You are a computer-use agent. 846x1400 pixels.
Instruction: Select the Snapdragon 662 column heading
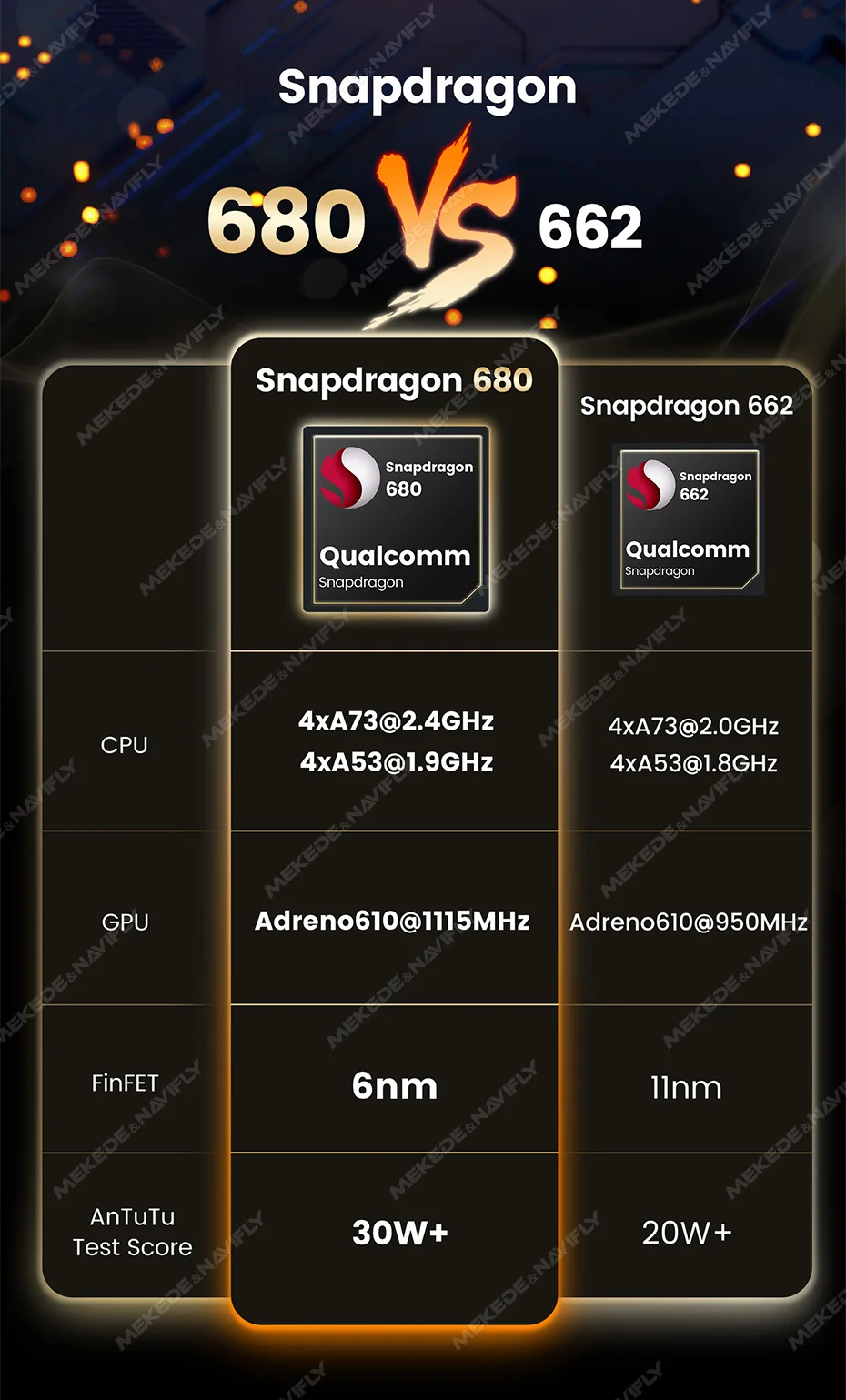pyautogui.click(x=687, y=406)
